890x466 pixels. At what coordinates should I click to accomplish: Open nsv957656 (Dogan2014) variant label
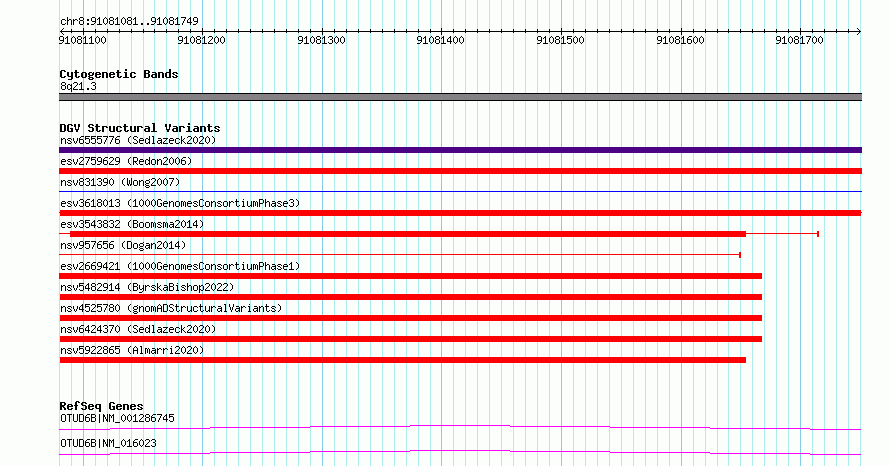coord(123,245)
